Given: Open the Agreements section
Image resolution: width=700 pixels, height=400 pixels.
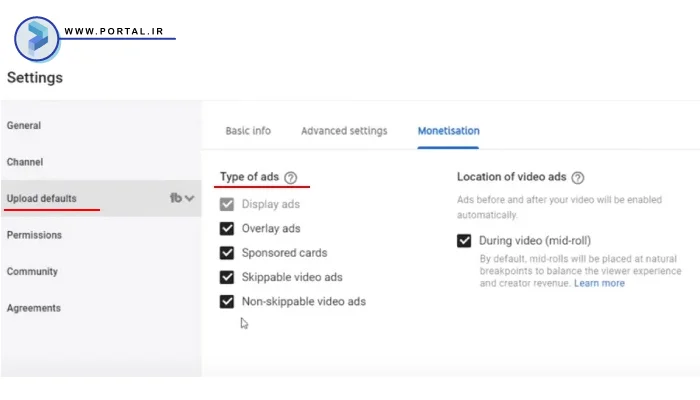Looking at the screenshot, I should 33,308.
